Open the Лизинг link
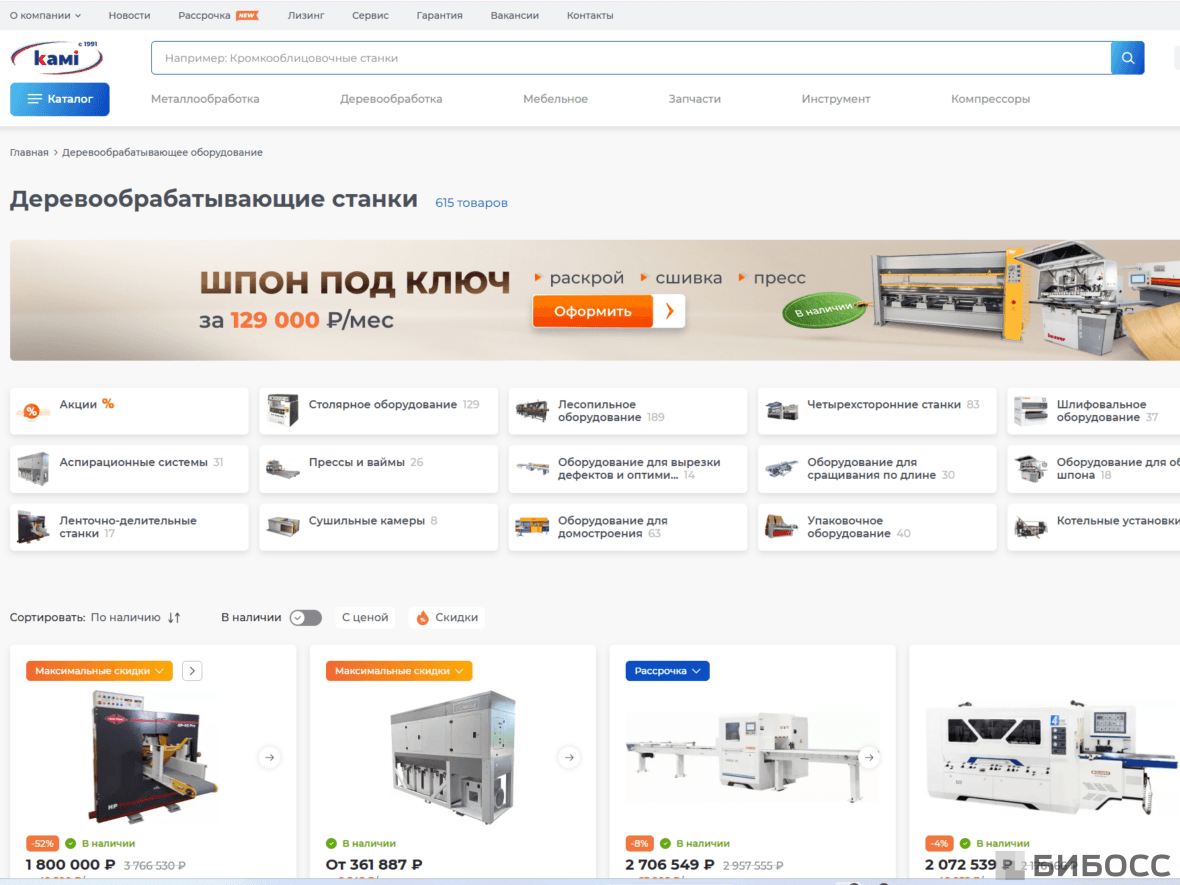 tap(306, 16)
